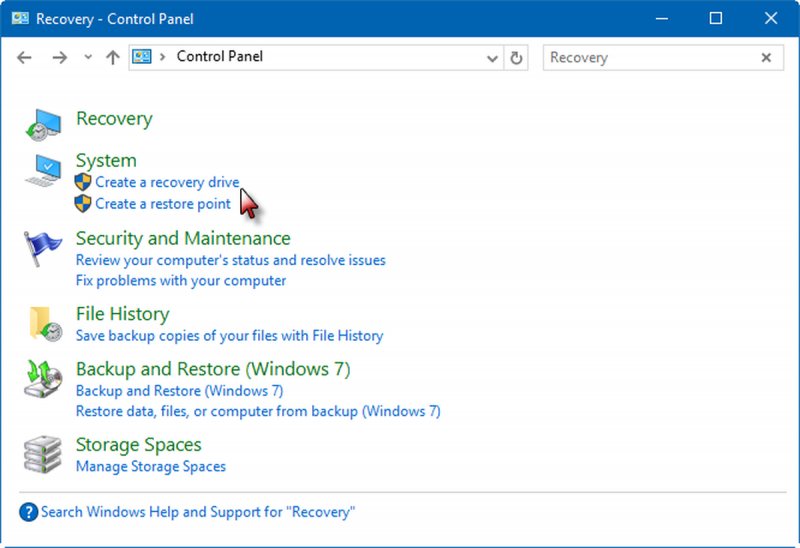Click the blue help question mark icon

coord(29,512)
